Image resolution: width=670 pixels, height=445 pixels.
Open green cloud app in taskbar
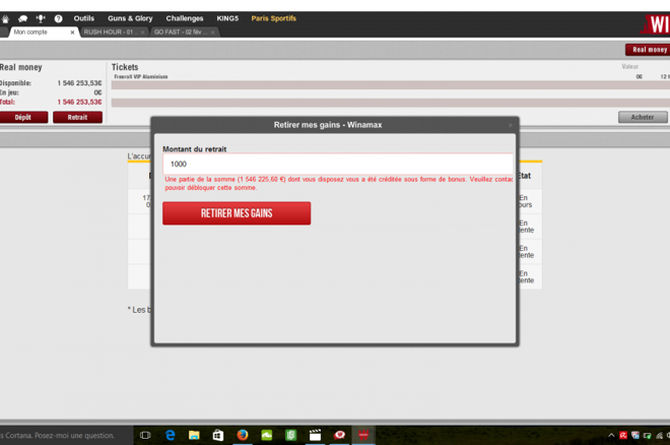click(267, 435)
